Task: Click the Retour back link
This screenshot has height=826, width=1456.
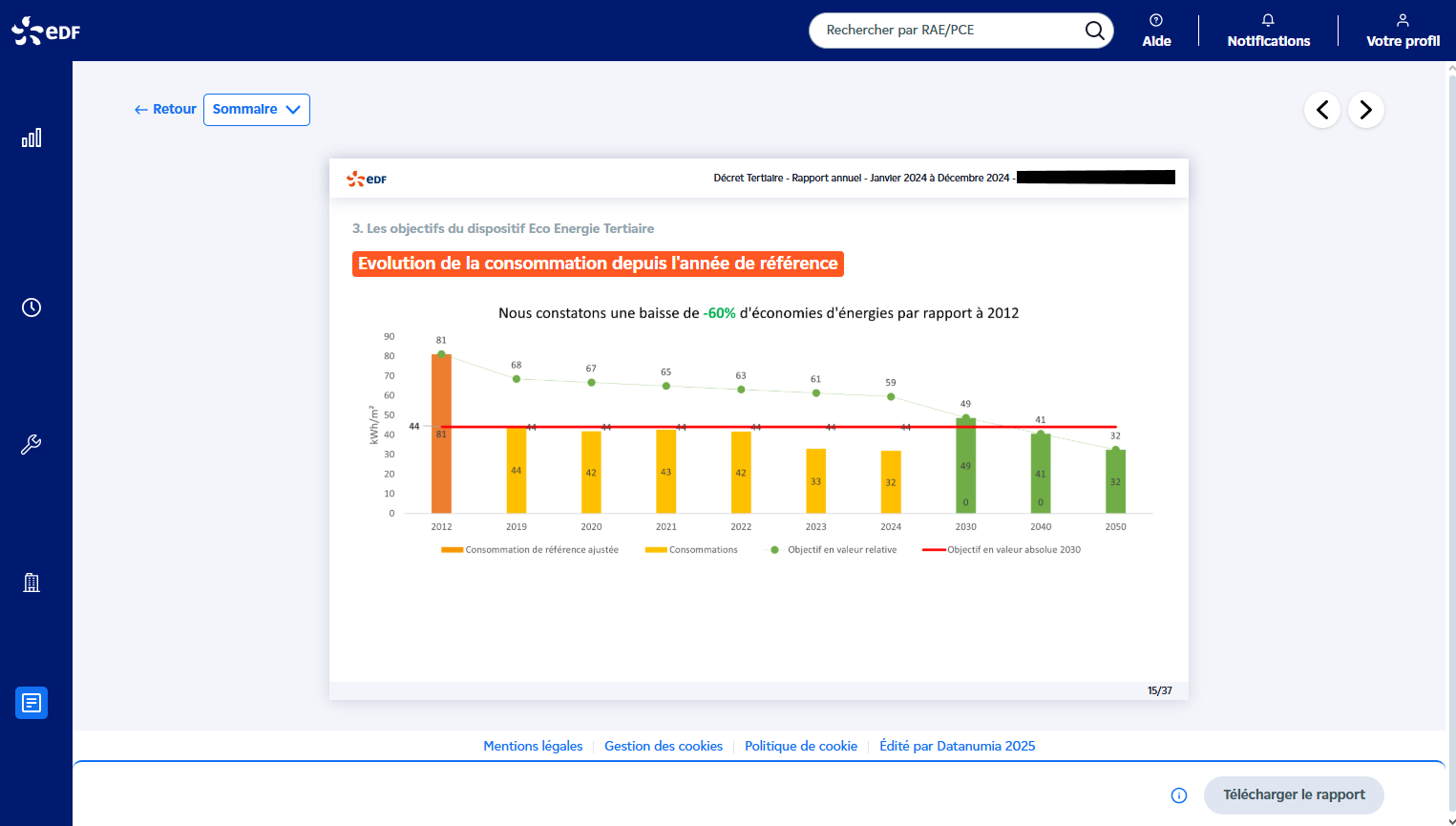Action: (x=165, y=110)
